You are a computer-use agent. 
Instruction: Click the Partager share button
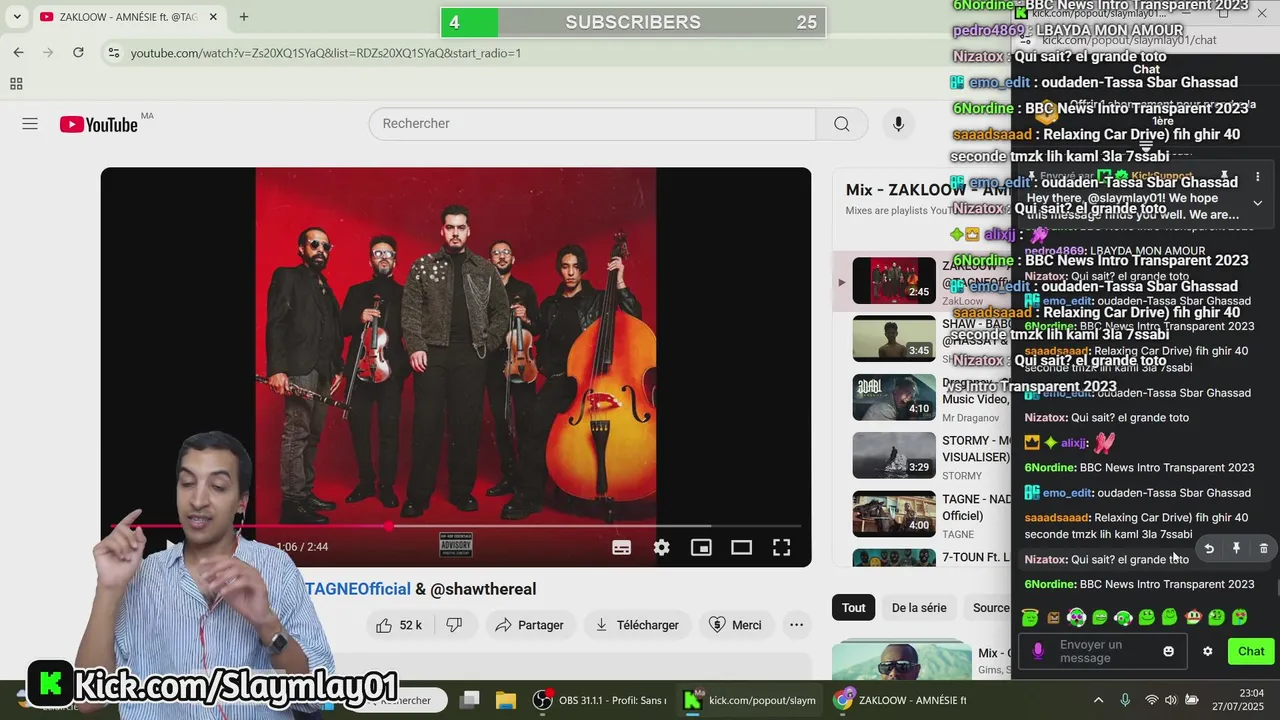click(x=529, y=625)
